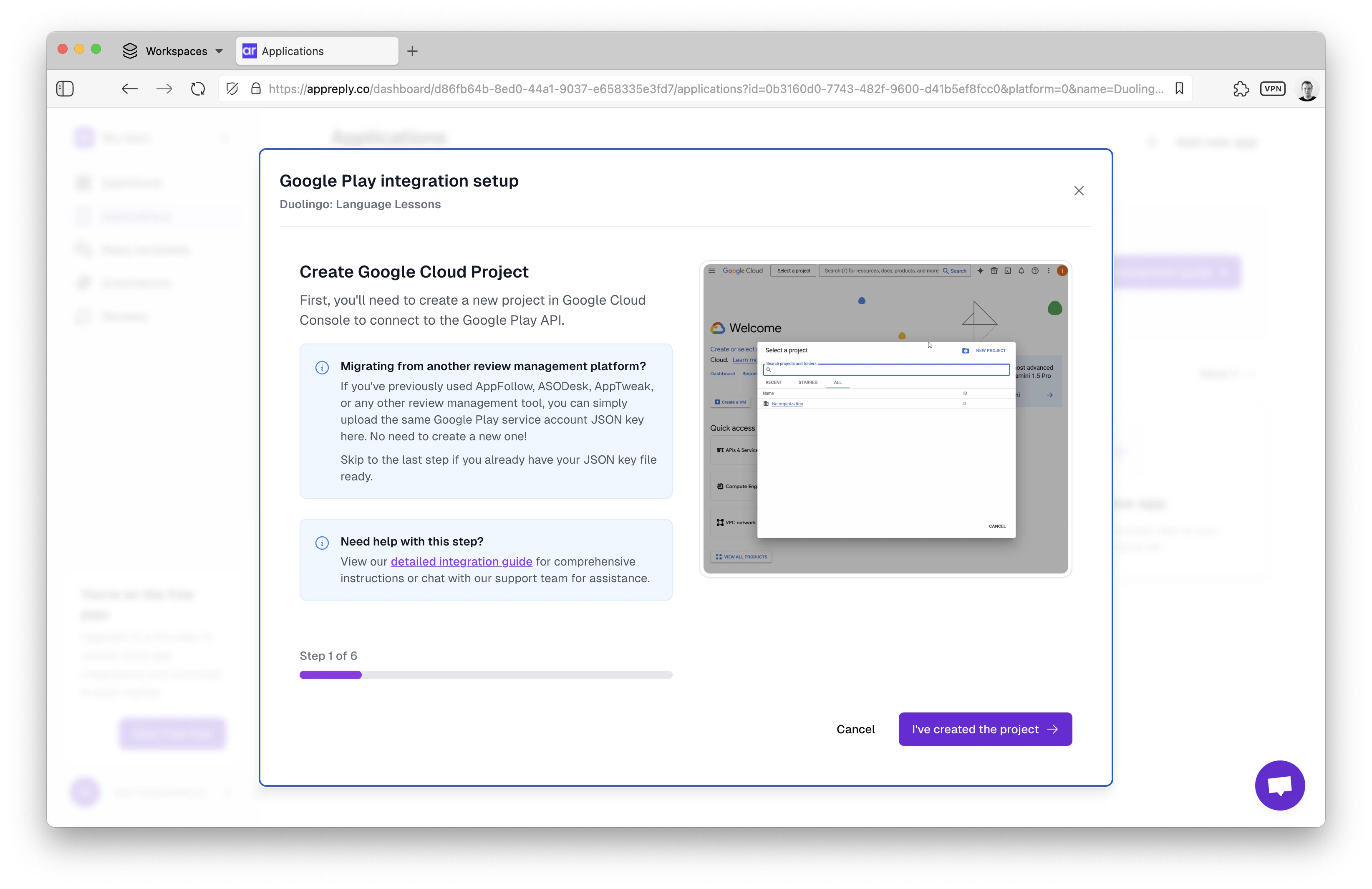The image size is (1372, 889).
Task: Open the support chat bubble
Action: (1280, 785)
